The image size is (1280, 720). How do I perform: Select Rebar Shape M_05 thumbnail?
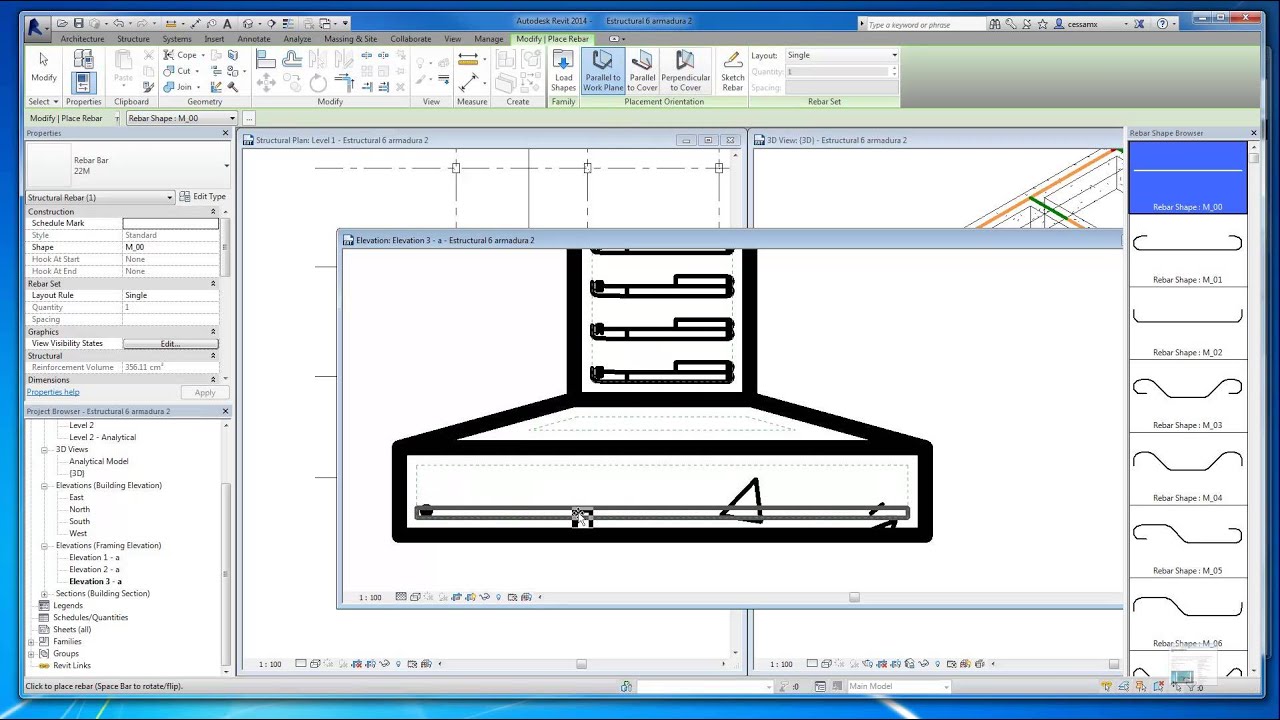pyautogui.click(x=1188, y=541)
